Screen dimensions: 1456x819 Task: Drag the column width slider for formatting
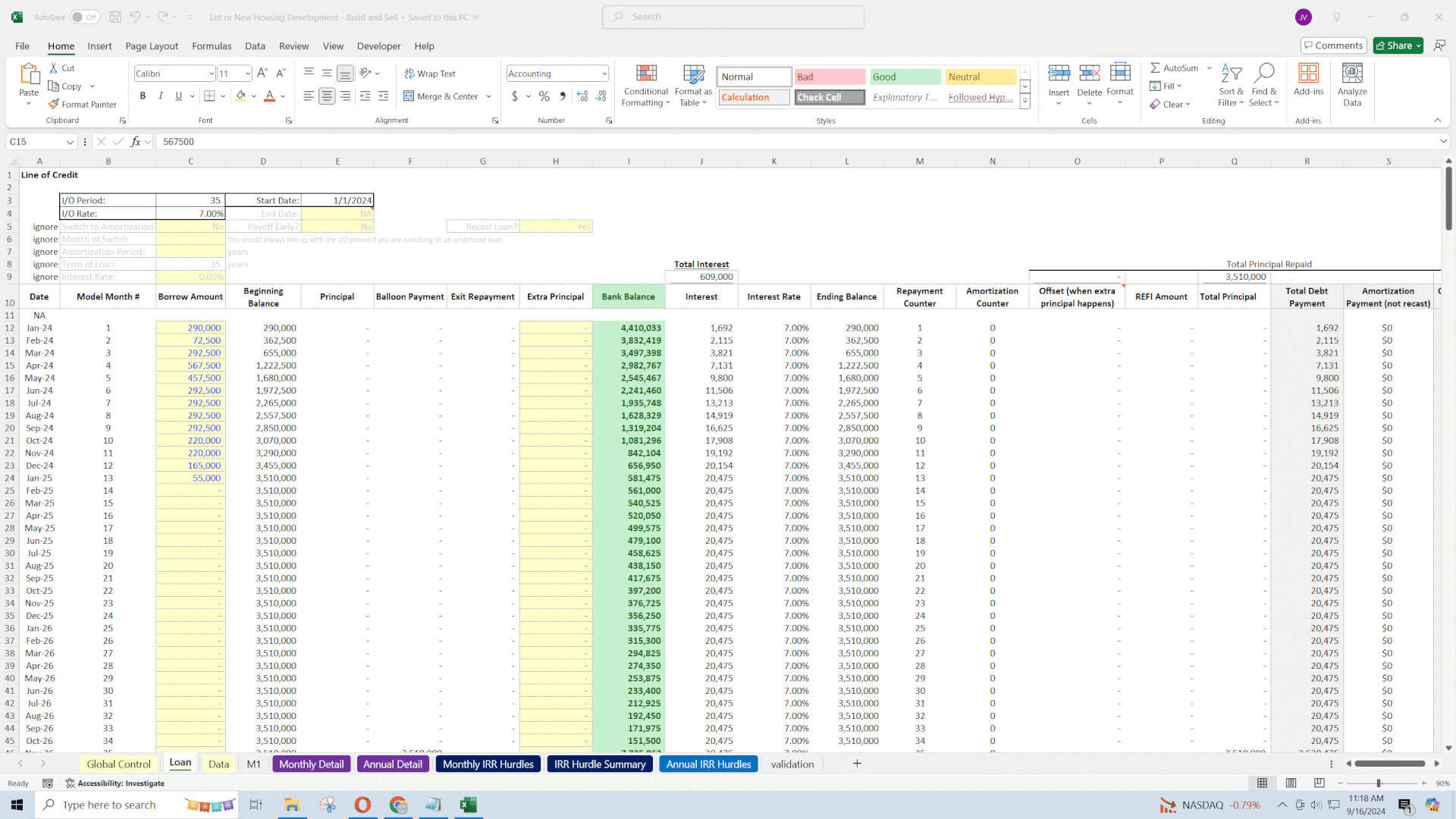tap(1383, 783)
